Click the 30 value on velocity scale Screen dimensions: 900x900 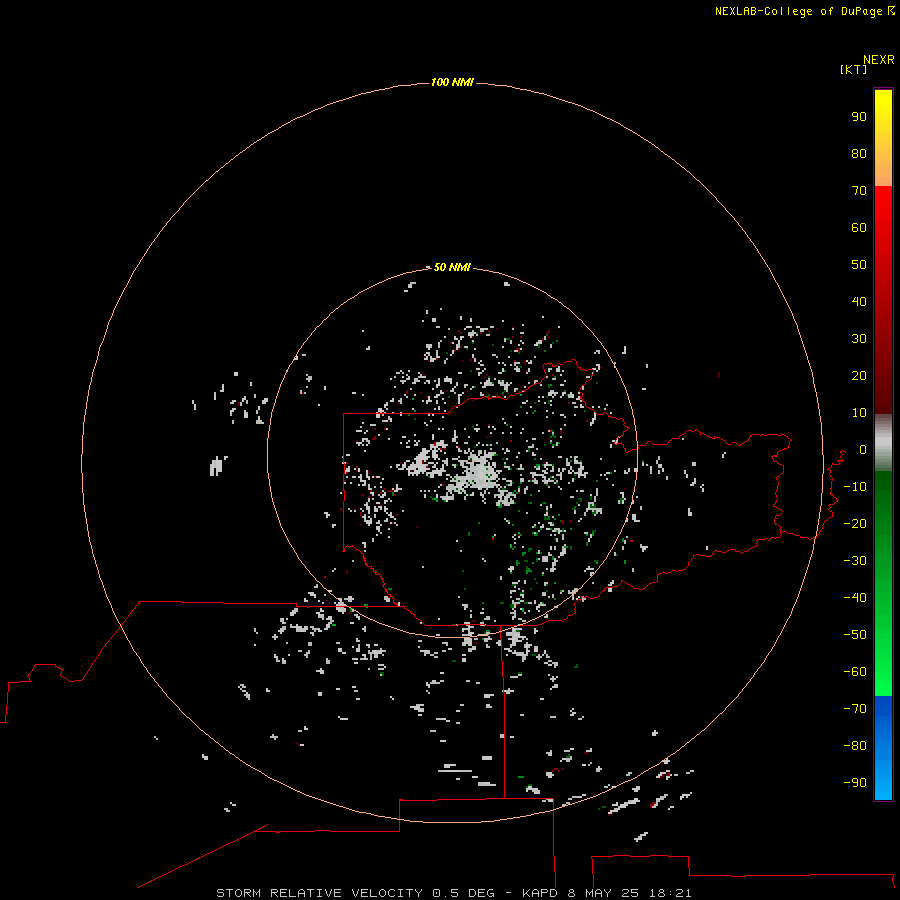(859, 339)
